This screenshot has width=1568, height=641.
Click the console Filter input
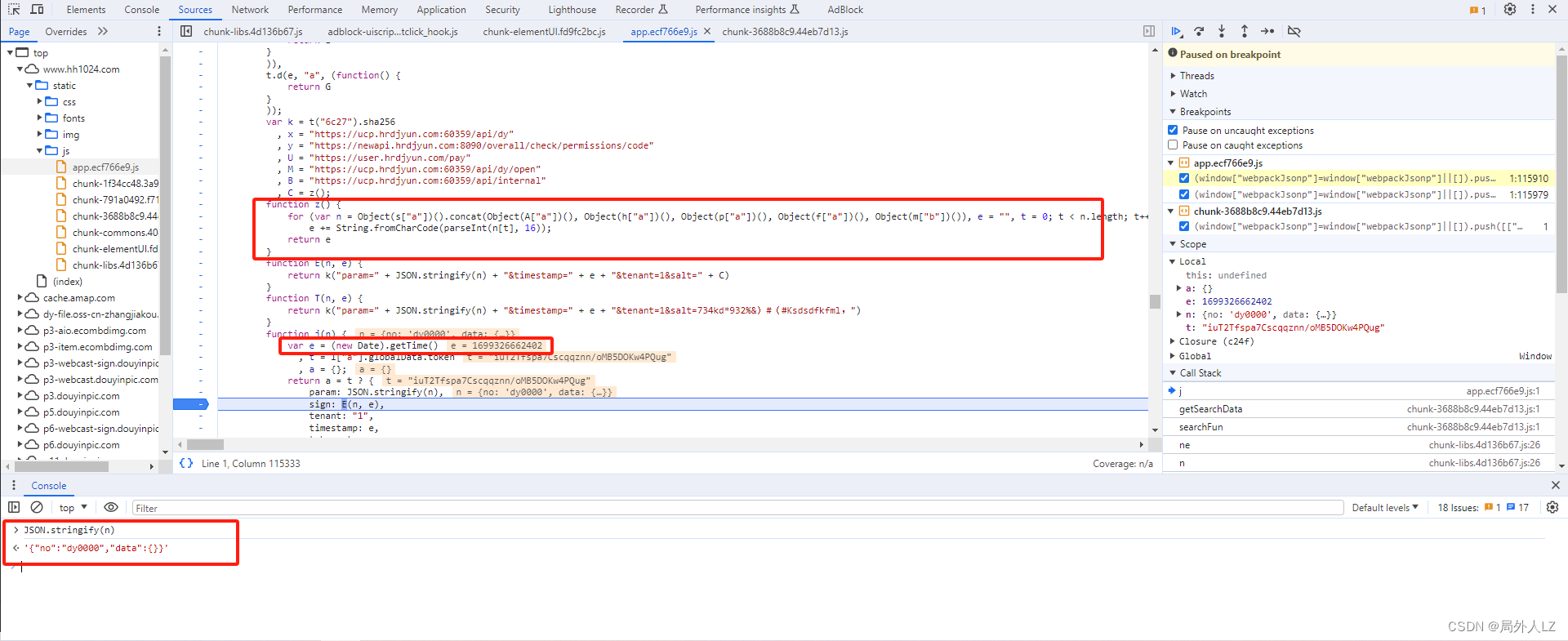pyautogui.click(x=737, y=508)
